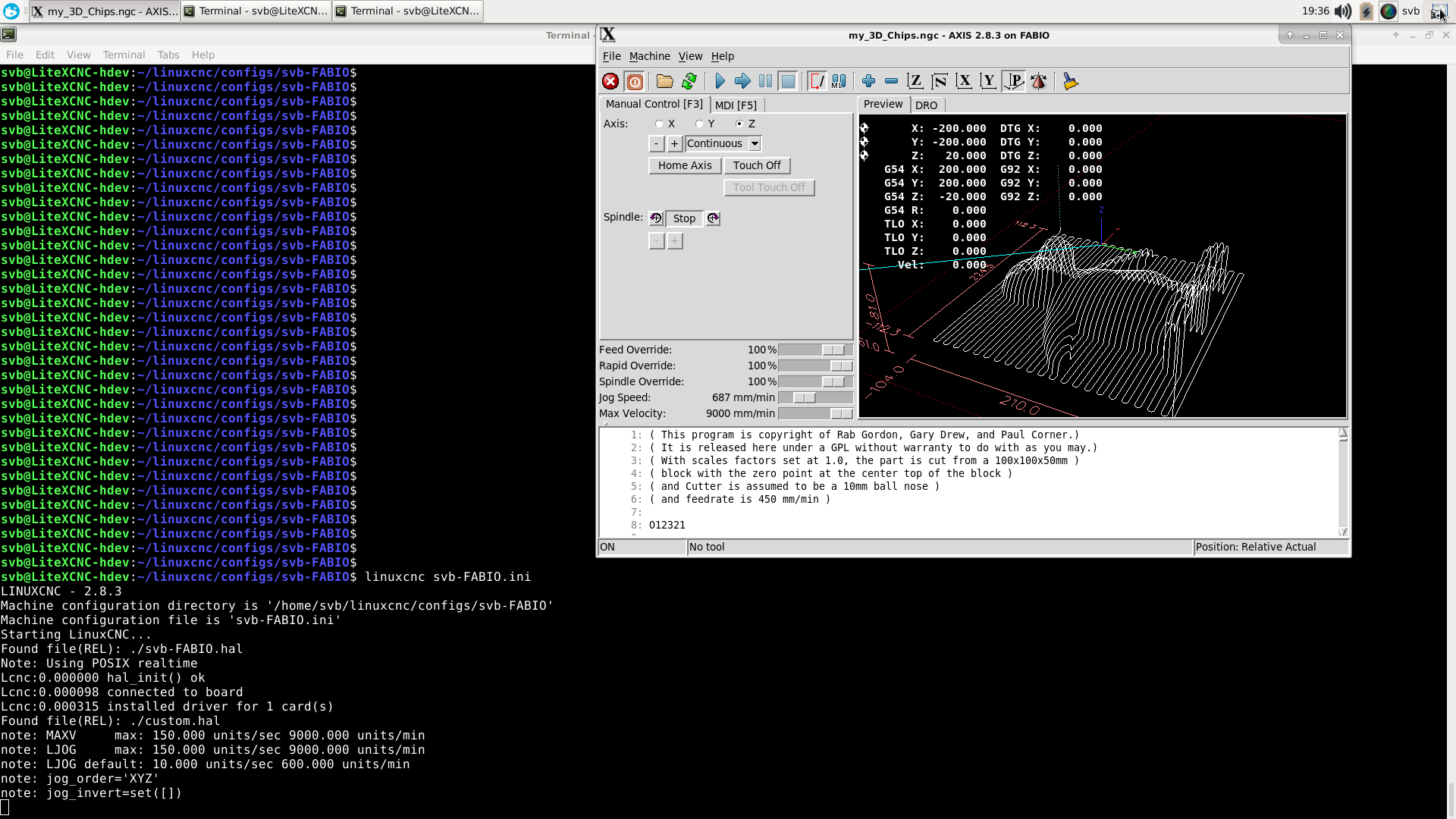Click Touch Off button
Screen dimensions: 1456x819
coord(757,165)
